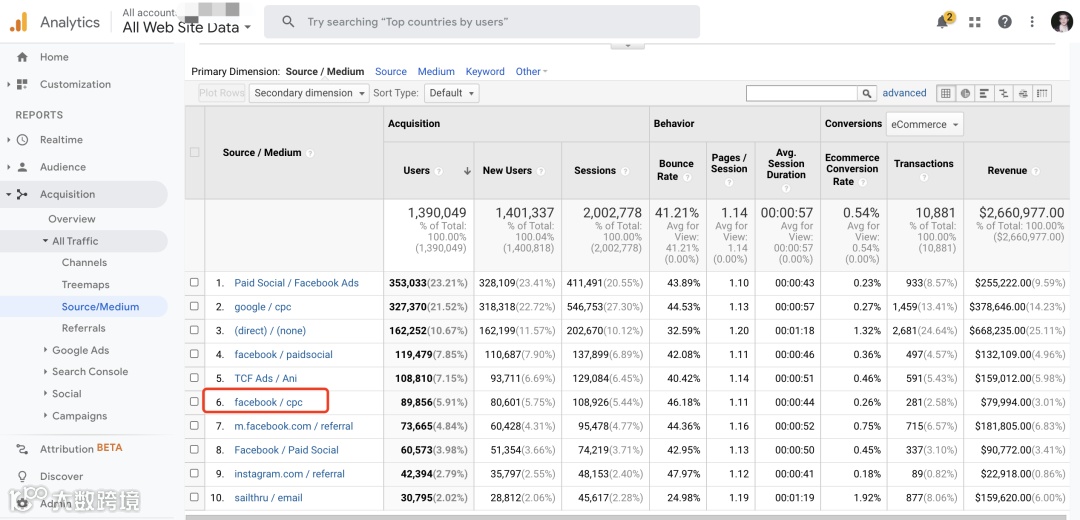Screen dimensions: 1080x520
Task: Open the user profile avatar
Action: pos(1061,21)
